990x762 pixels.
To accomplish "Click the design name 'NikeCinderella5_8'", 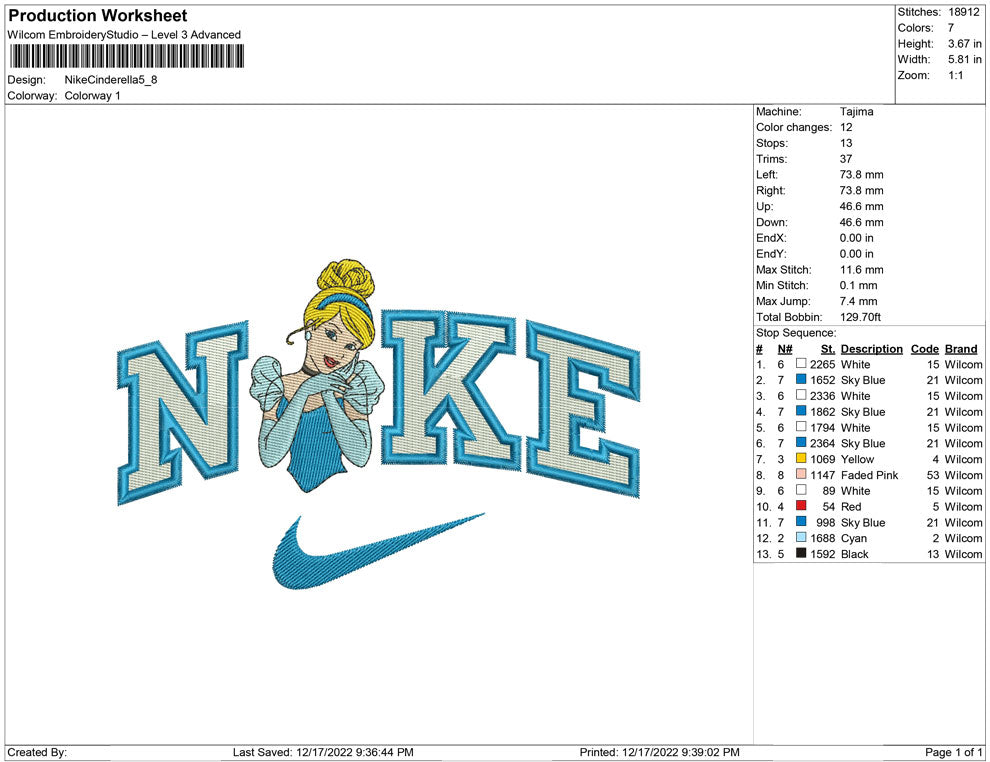I will 111,80.
